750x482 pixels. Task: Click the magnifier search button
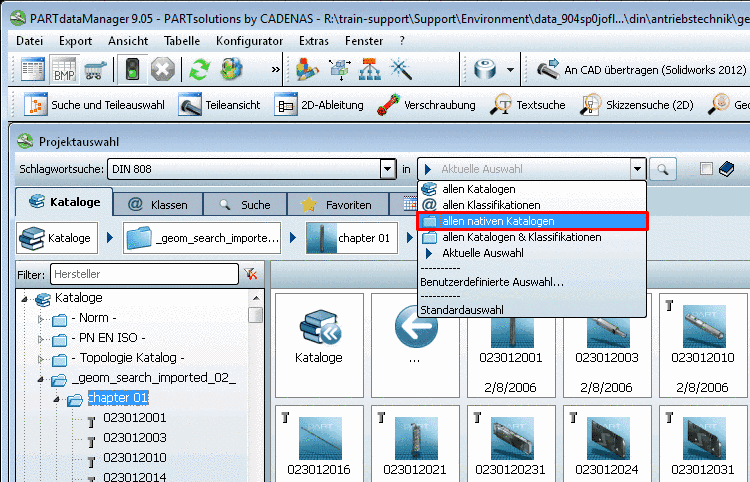(x=663, y=169)
